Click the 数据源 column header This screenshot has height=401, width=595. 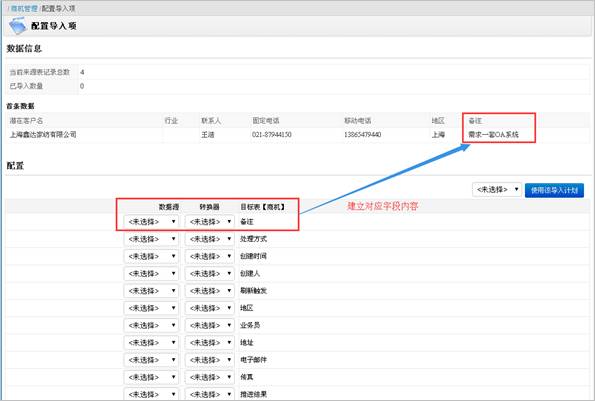169,207
